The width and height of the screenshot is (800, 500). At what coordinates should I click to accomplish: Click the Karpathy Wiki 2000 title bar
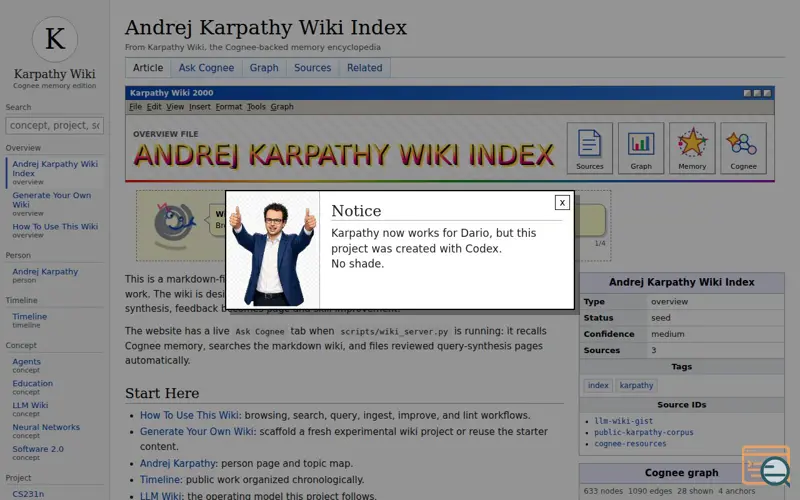click(449, 93)
